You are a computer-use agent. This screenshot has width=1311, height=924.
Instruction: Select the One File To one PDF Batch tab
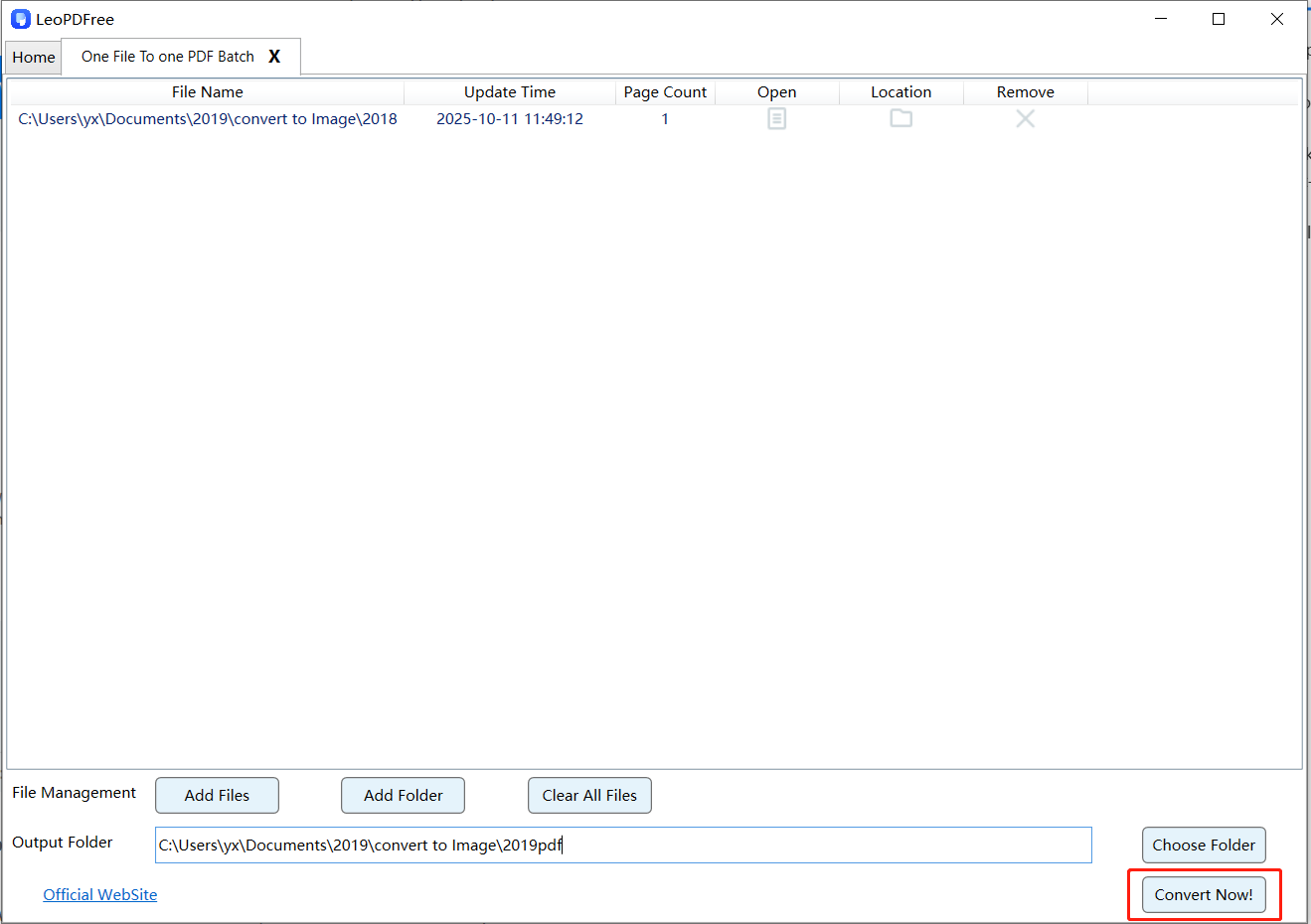[x=167, y=57]
